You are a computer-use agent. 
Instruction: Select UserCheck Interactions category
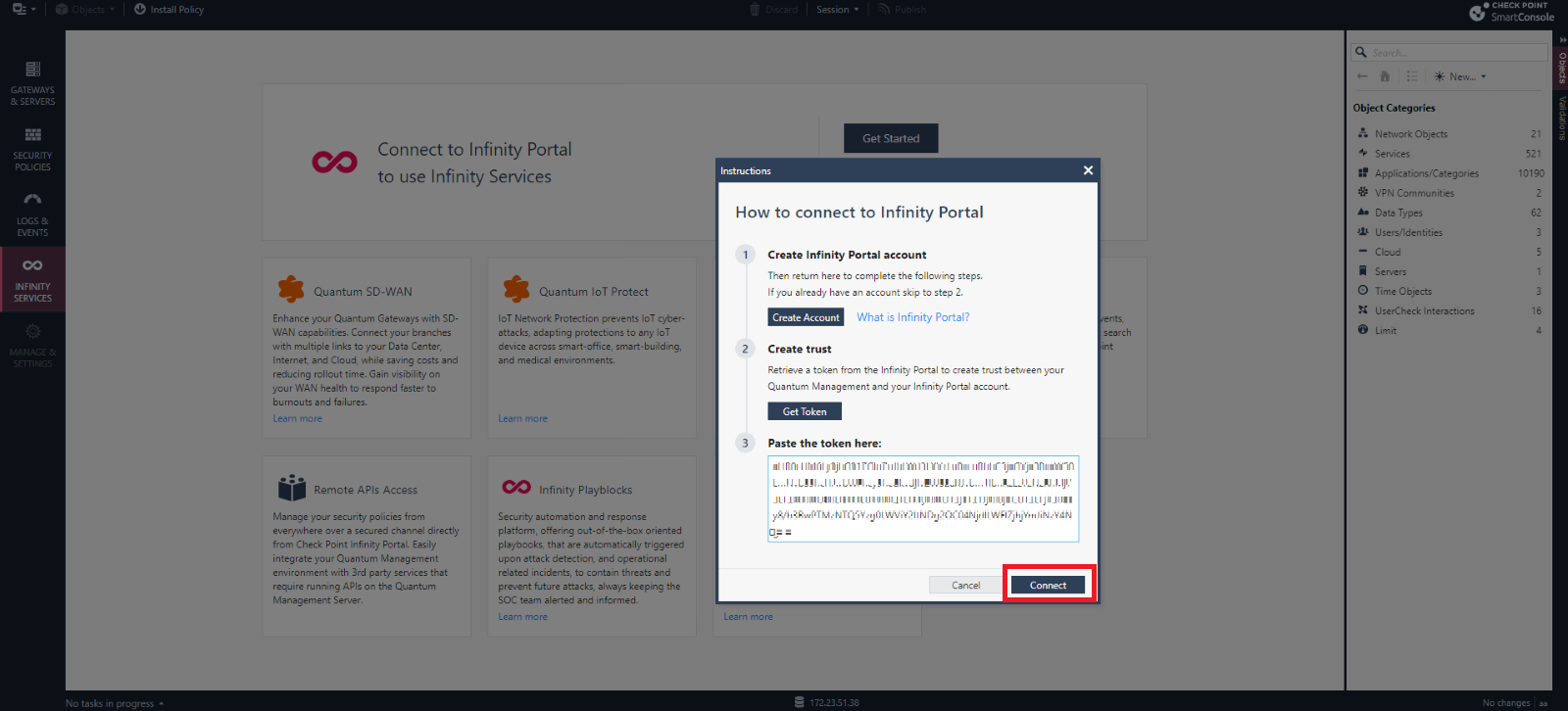click(1449, 310)
